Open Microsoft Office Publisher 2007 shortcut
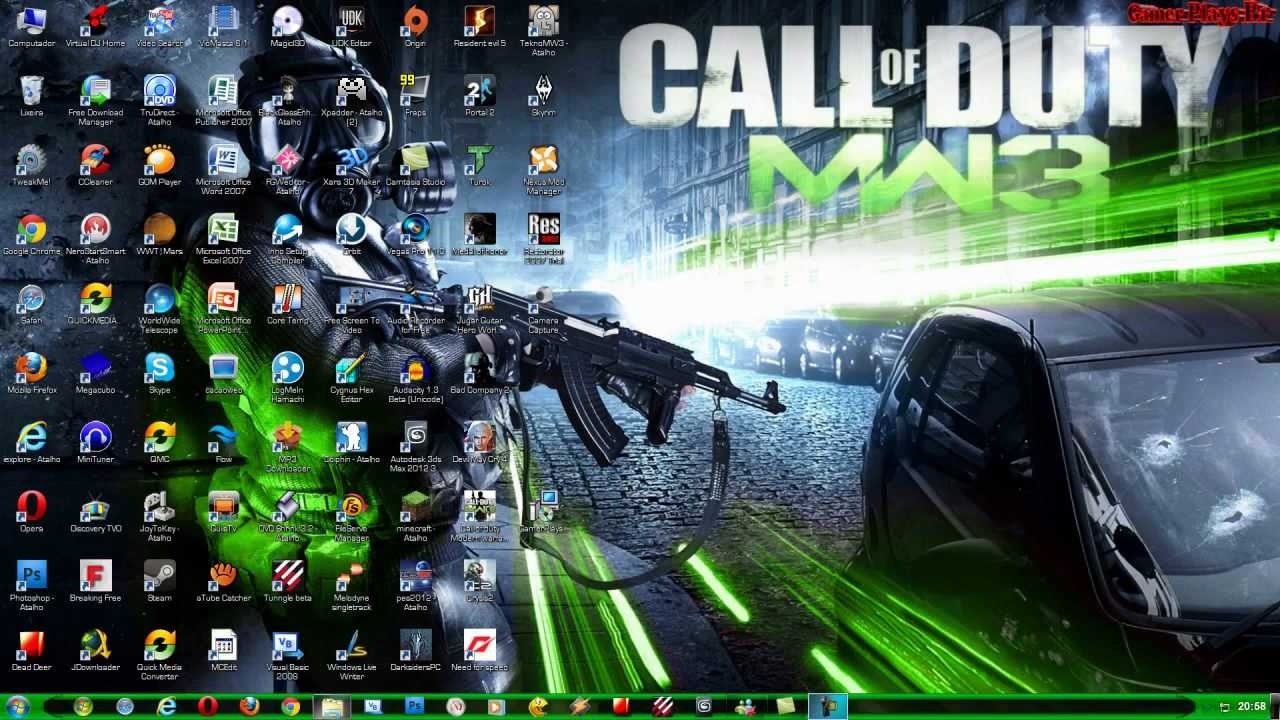Screen dimensions: 1280x720 point(224,100)
